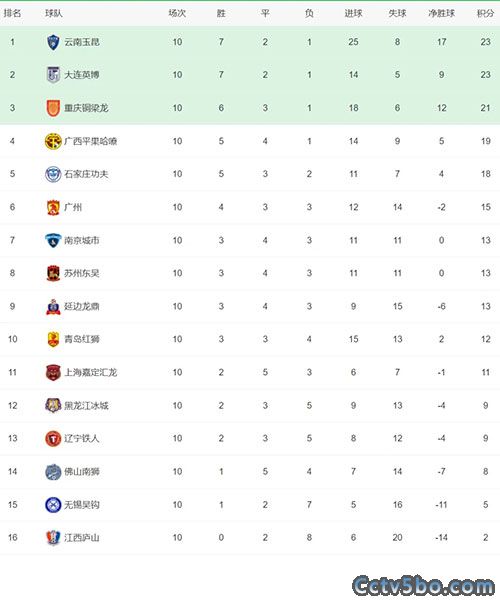Screen dimensions: 500x600
Task: Open the 上海嘉定汇龙 team link
Action: pyautogui.click(x=90, y=372)
